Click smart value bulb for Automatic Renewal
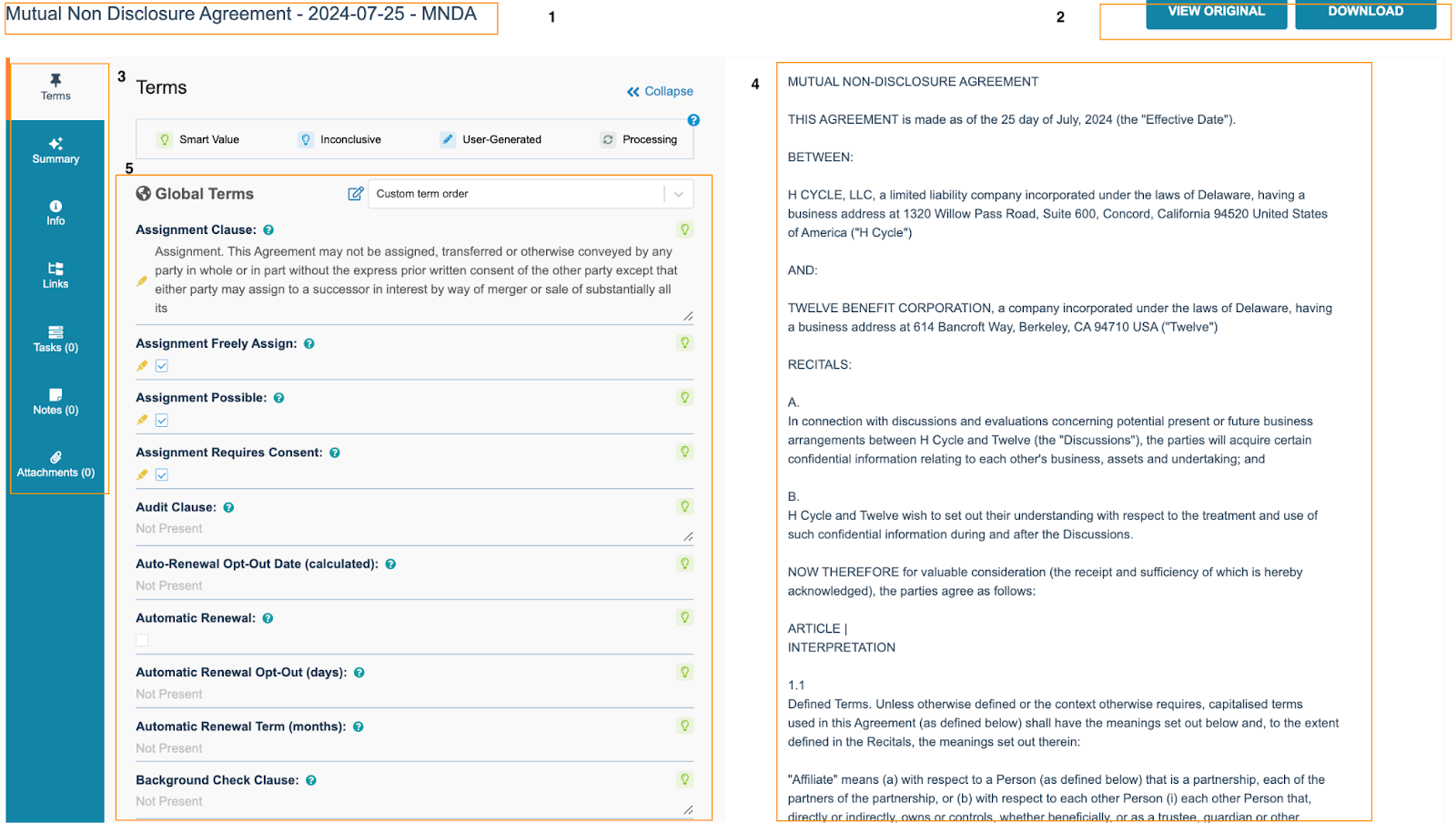1456x823 pixels. click(685, 617)
